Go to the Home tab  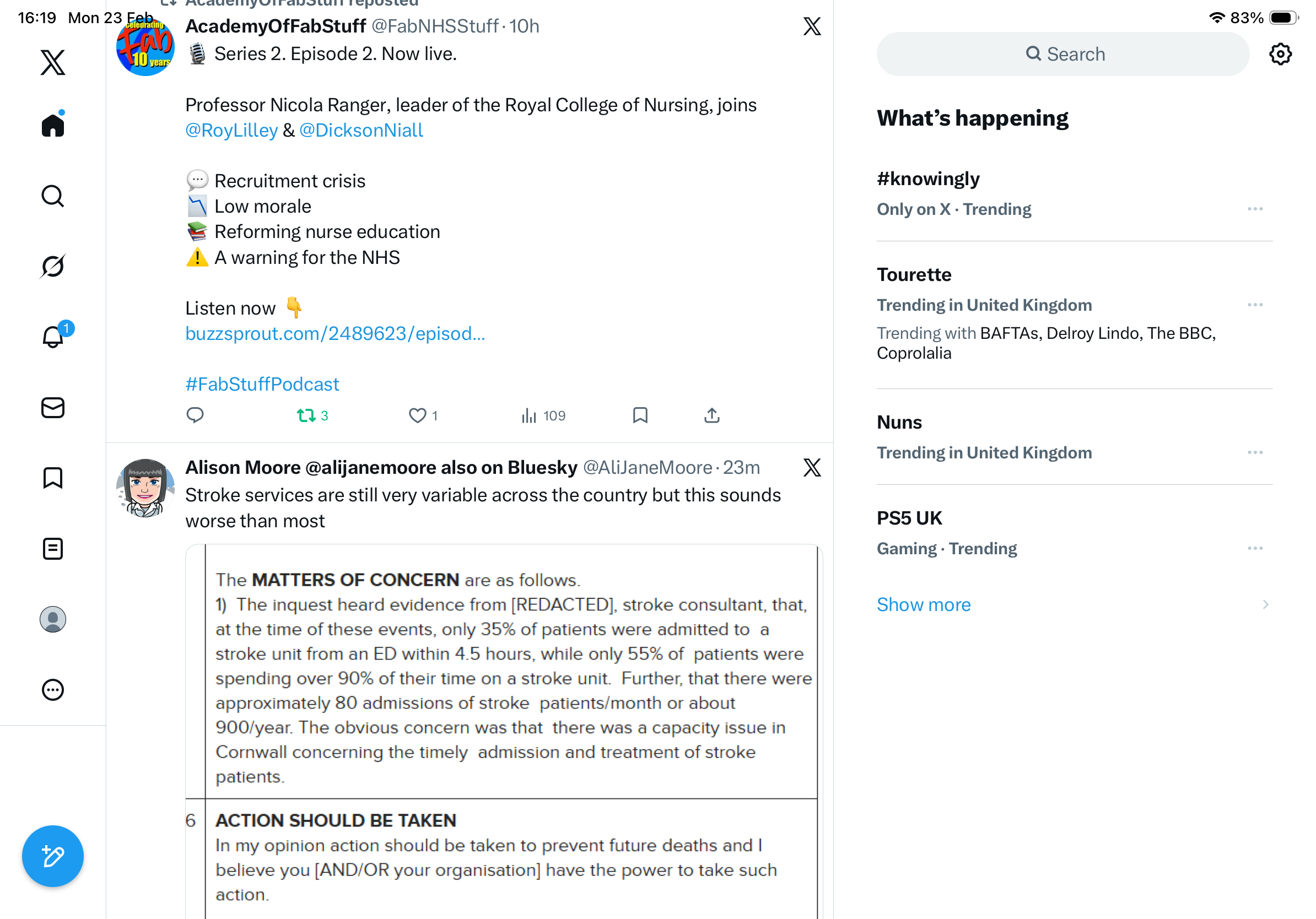click(x=53, y=125)
